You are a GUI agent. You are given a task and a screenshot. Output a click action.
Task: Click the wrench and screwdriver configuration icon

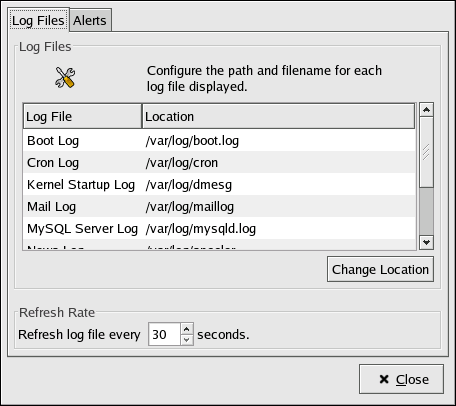[x=65, y=78]
